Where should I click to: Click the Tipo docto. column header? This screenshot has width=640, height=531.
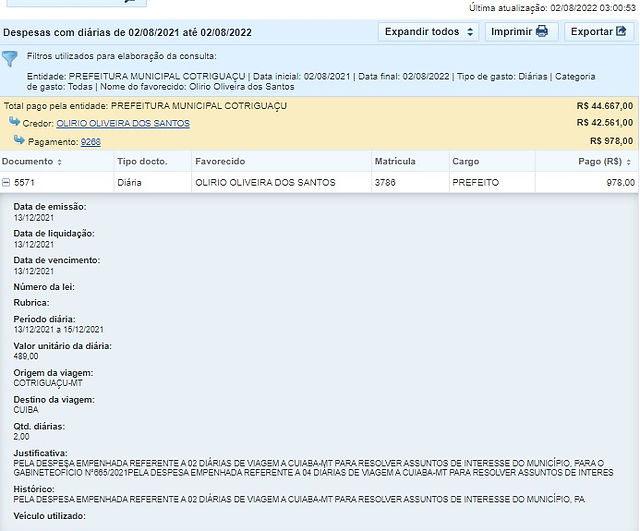[142, 161]
